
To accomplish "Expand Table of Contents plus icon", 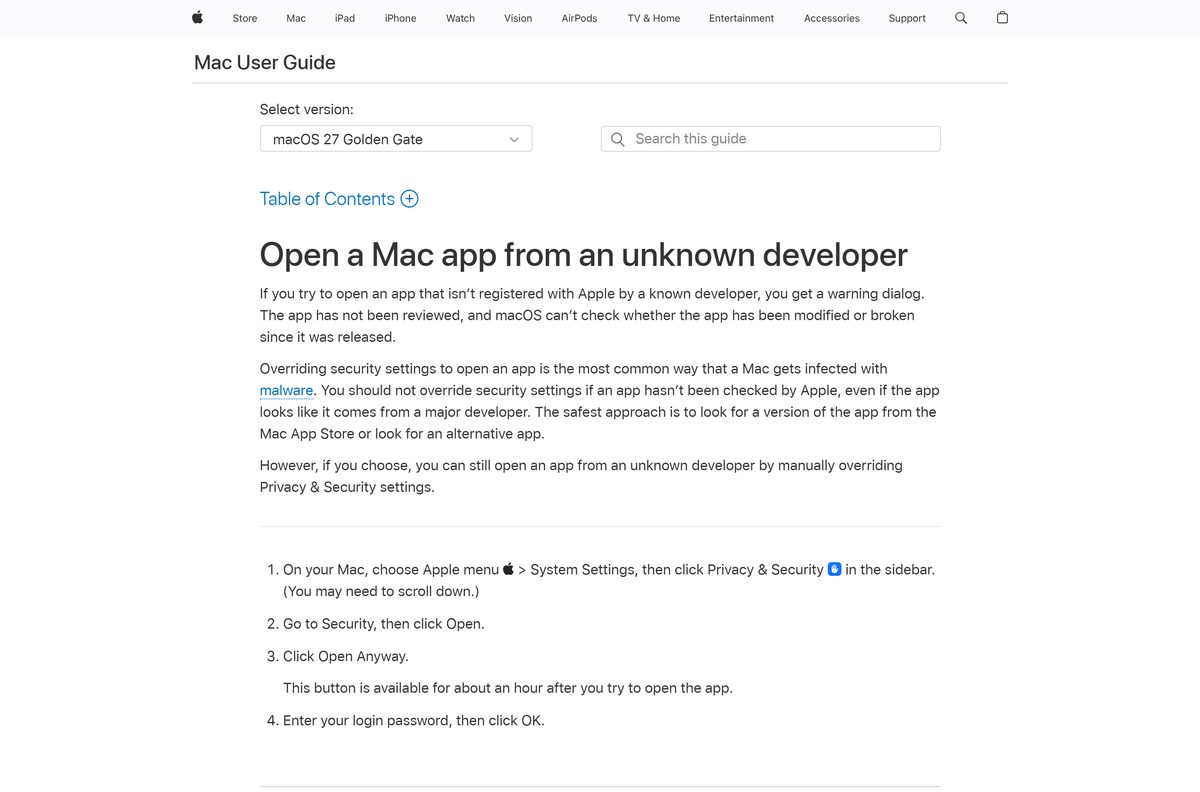I will [x=409, y=198].
